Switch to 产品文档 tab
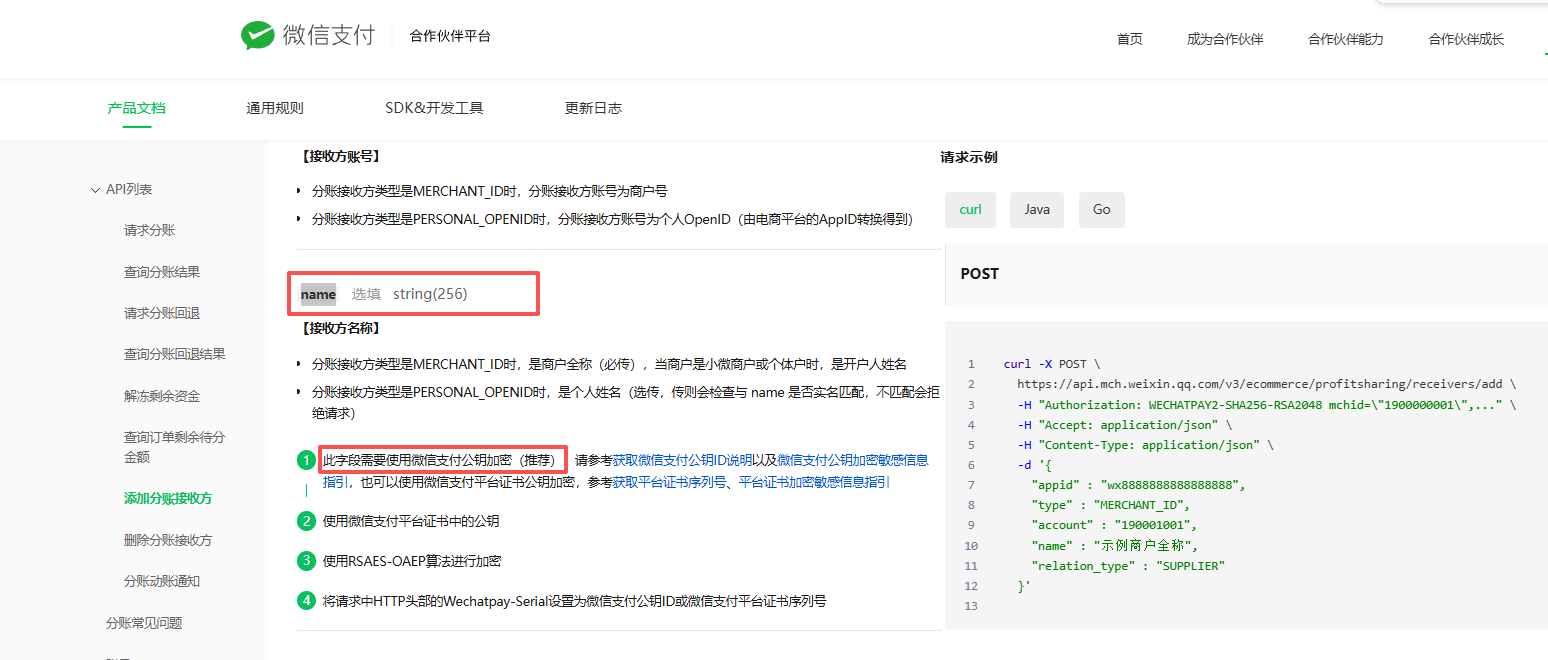The height and width of the screenshot is (660, 1548). coord(136,108)
